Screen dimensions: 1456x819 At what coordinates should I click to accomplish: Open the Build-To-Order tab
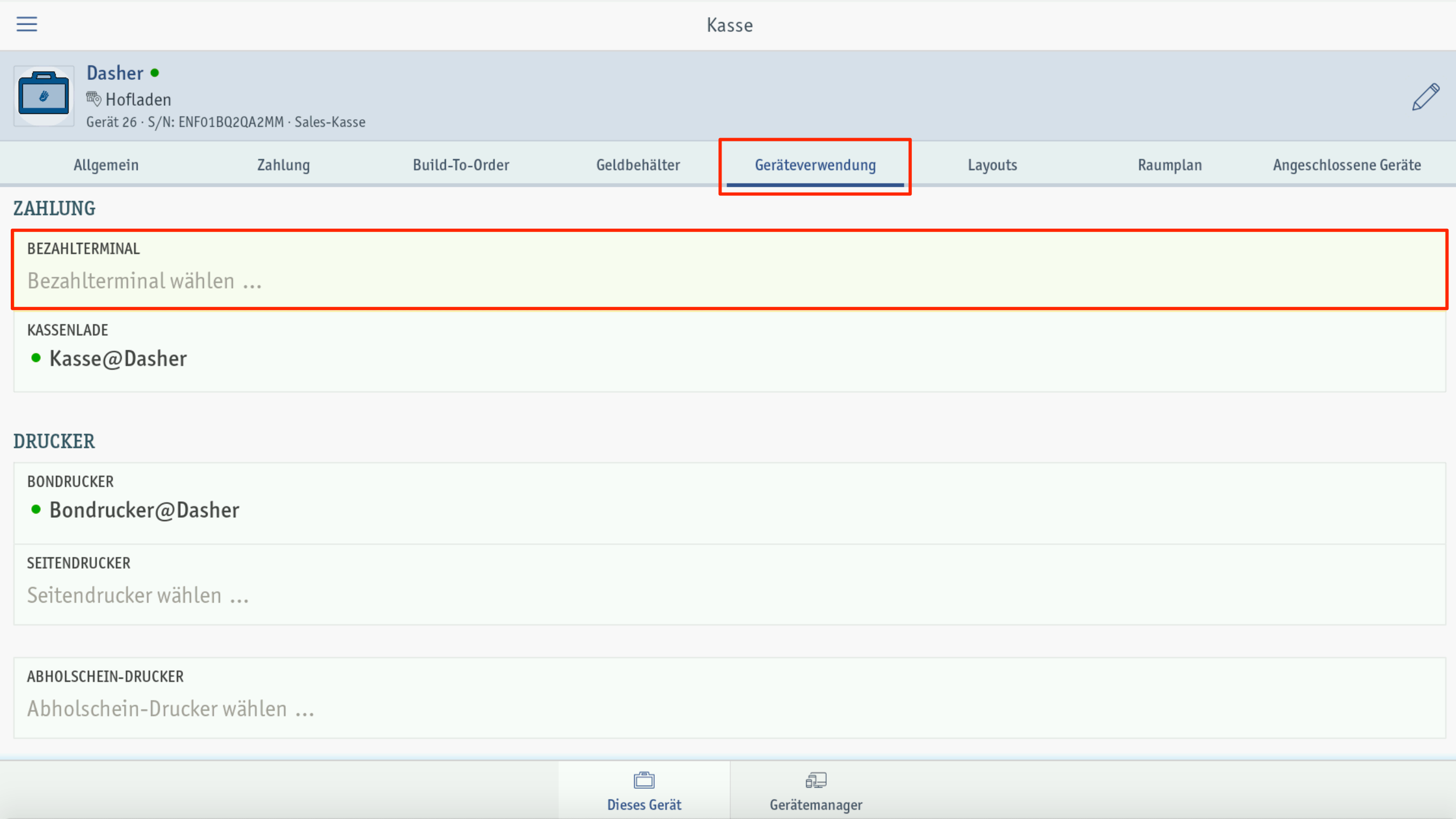[x=461, y=165]
